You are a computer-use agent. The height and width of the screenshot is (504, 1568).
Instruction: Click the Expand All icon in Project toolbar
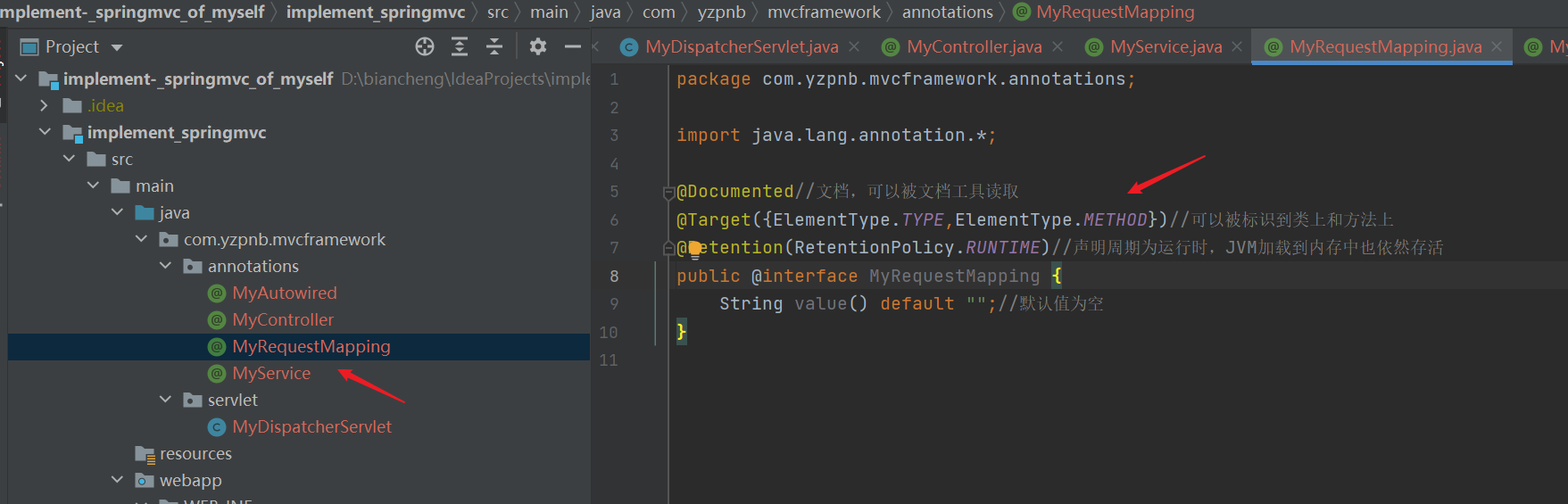pyautogui.click(x=460, y=46)
